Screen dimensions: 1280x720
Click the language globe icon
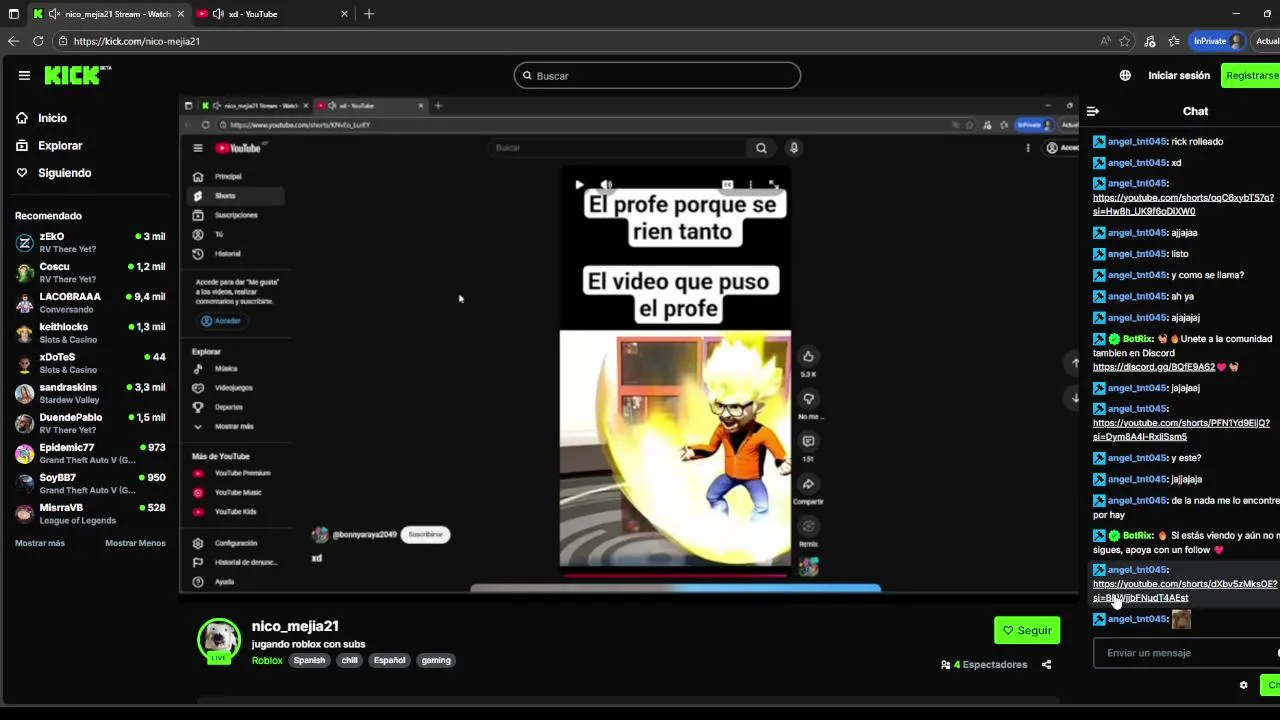1125,75
